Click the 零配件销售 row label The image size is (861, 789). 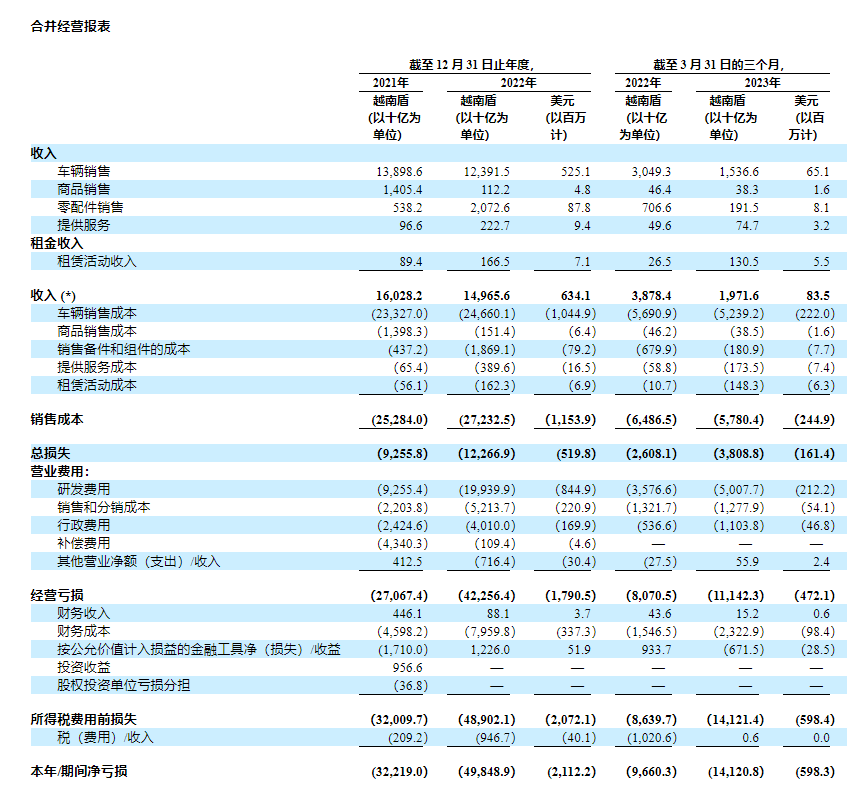tap(90, 207)
